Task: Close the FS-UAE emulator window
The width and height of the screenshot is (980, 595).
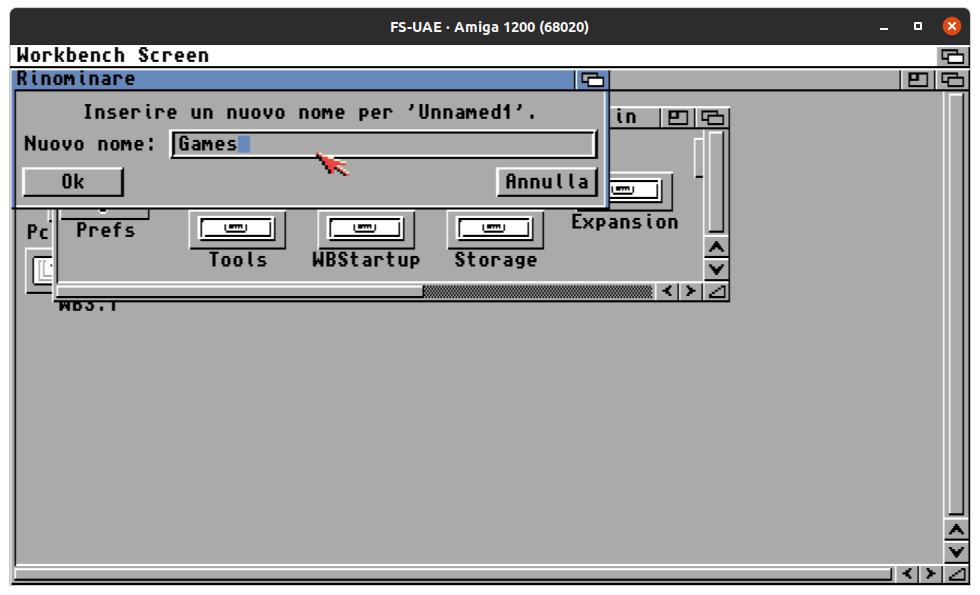Action: [951, 26]
